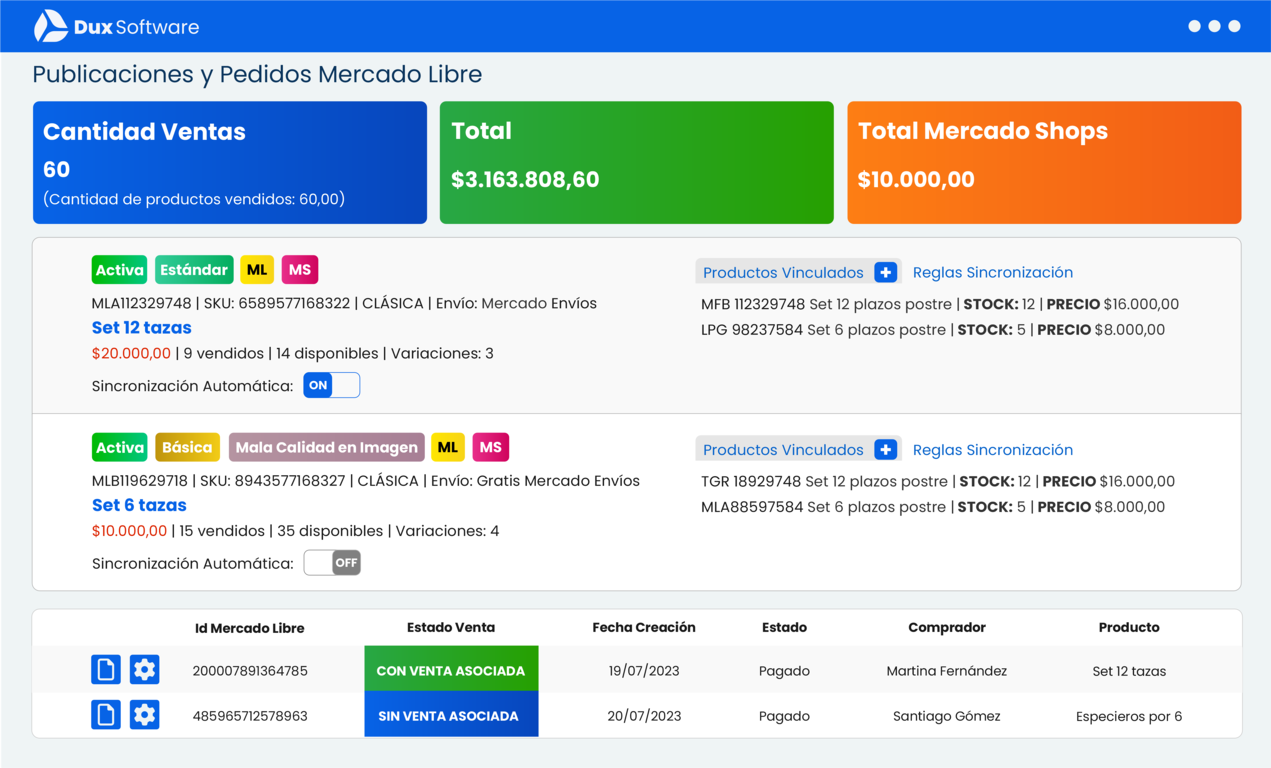Click the SIN VENTA ASOCIADA status
The width and height of the screenshot is (1271, 768).
pos(451,715)
